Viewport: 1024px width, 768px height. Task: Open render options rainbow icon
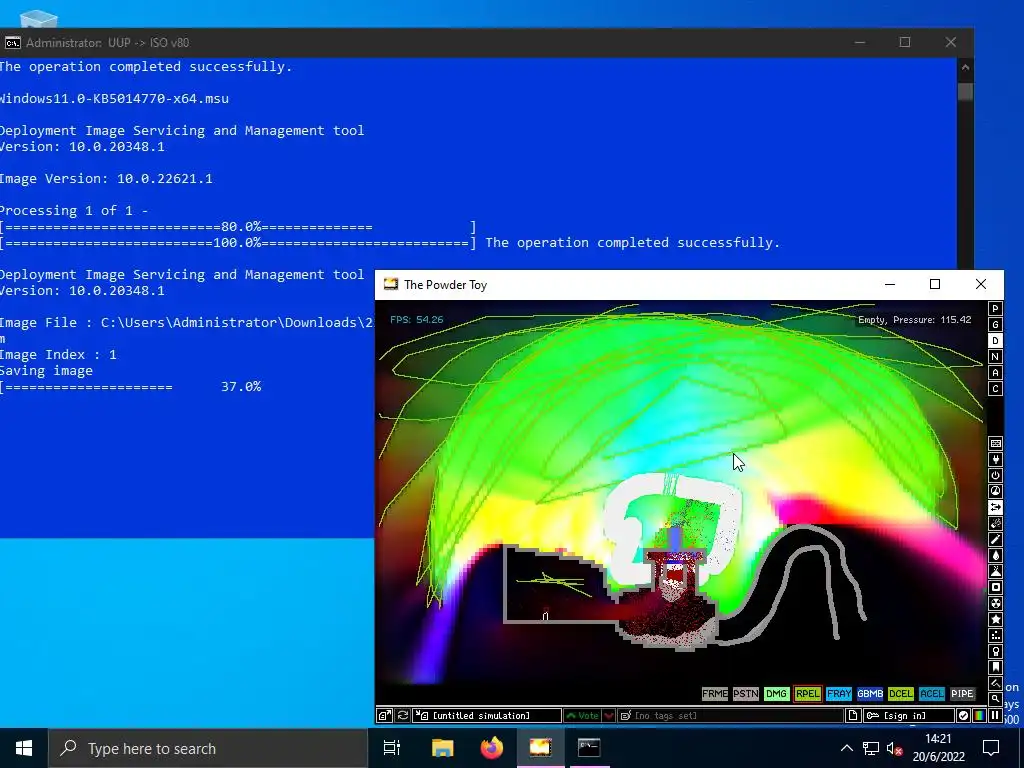point(979,715)
